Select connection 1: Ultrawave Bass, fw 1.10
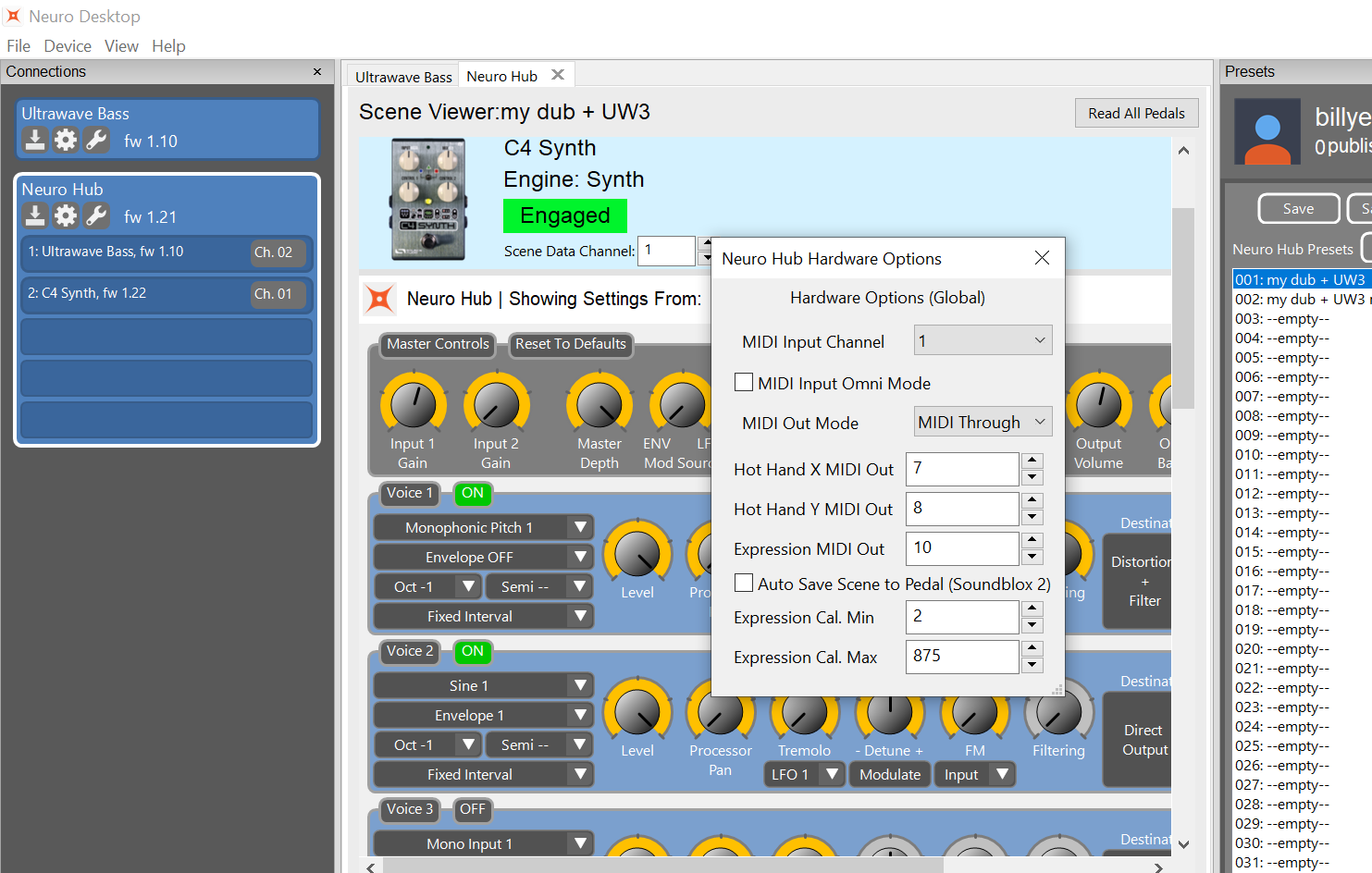Viewport: 1372px width, 873px height. click(167, 252)
